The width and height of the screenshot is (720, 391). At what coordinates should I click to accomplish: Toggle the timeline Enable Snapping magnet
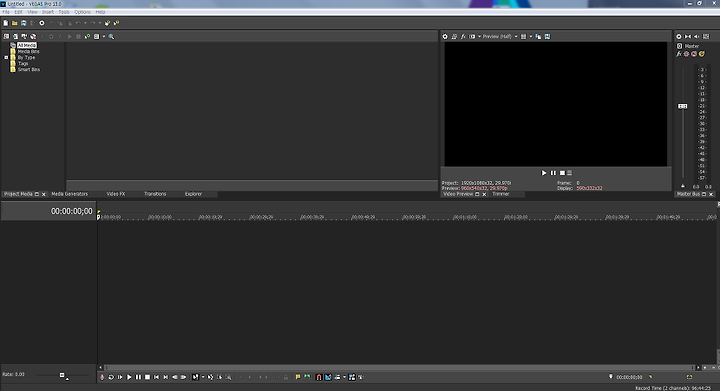tap(319, 377)
